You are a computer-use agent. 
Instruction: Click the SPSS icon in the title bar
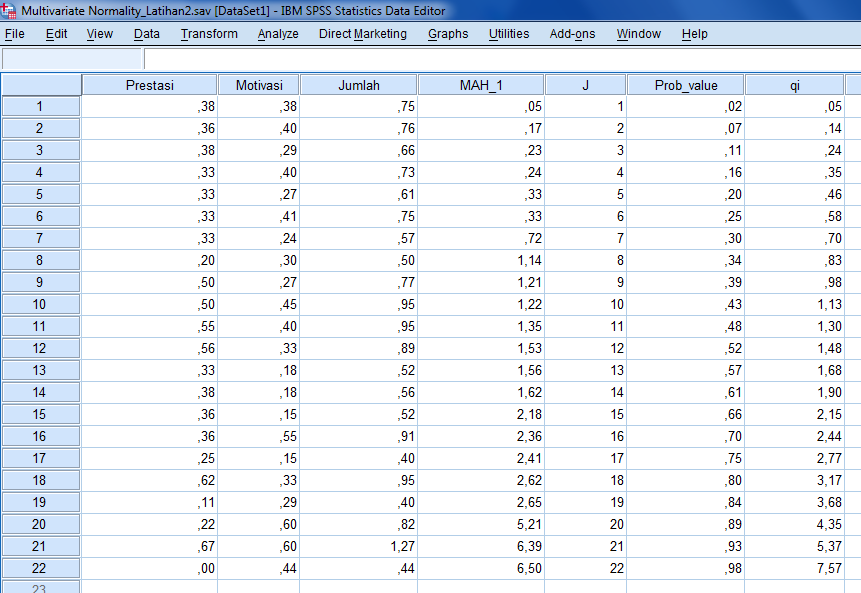click(x=10, y=10)
